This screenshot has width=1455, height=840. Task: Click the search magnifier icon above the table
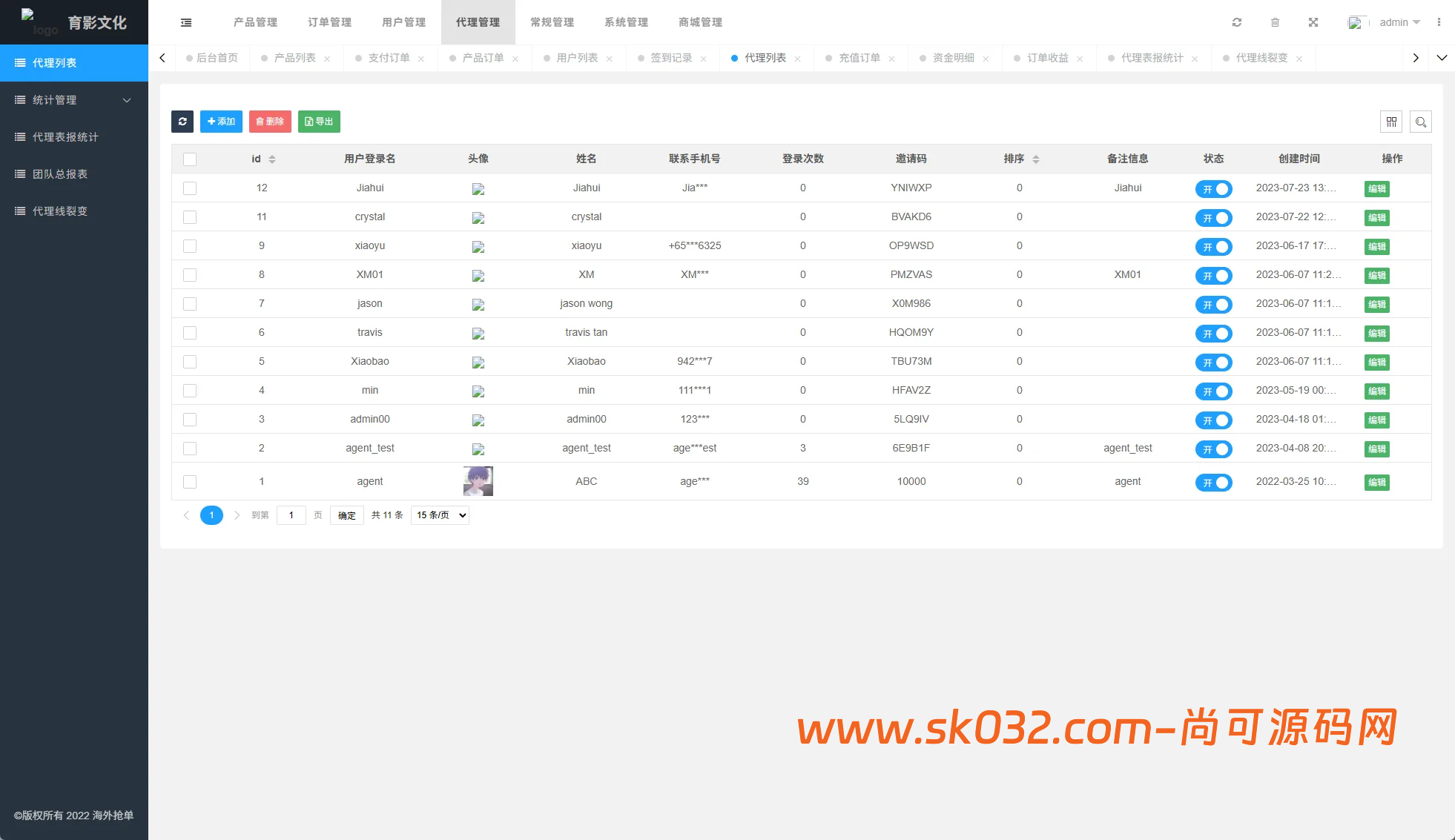click(x=1421, y=122)
